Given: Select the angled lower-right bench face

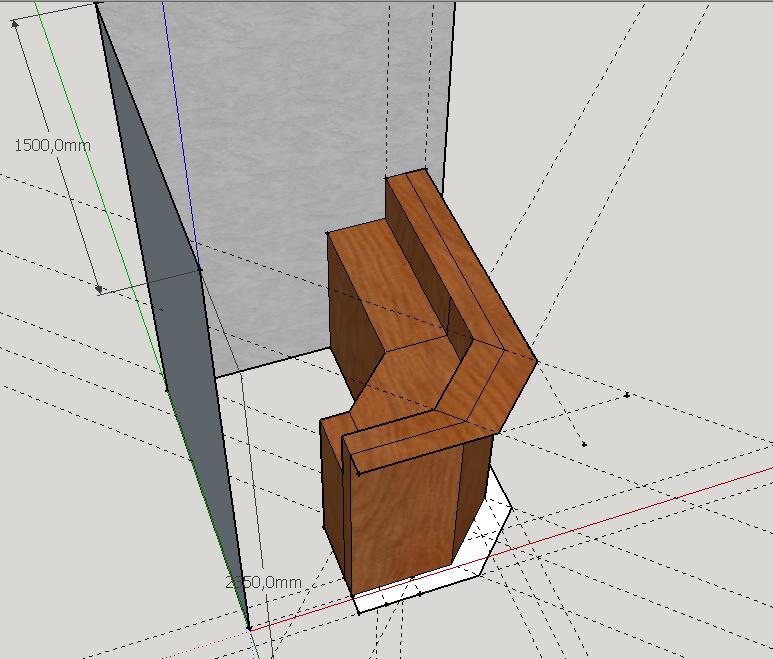Looking at the screenshot, I should point(475,490).
